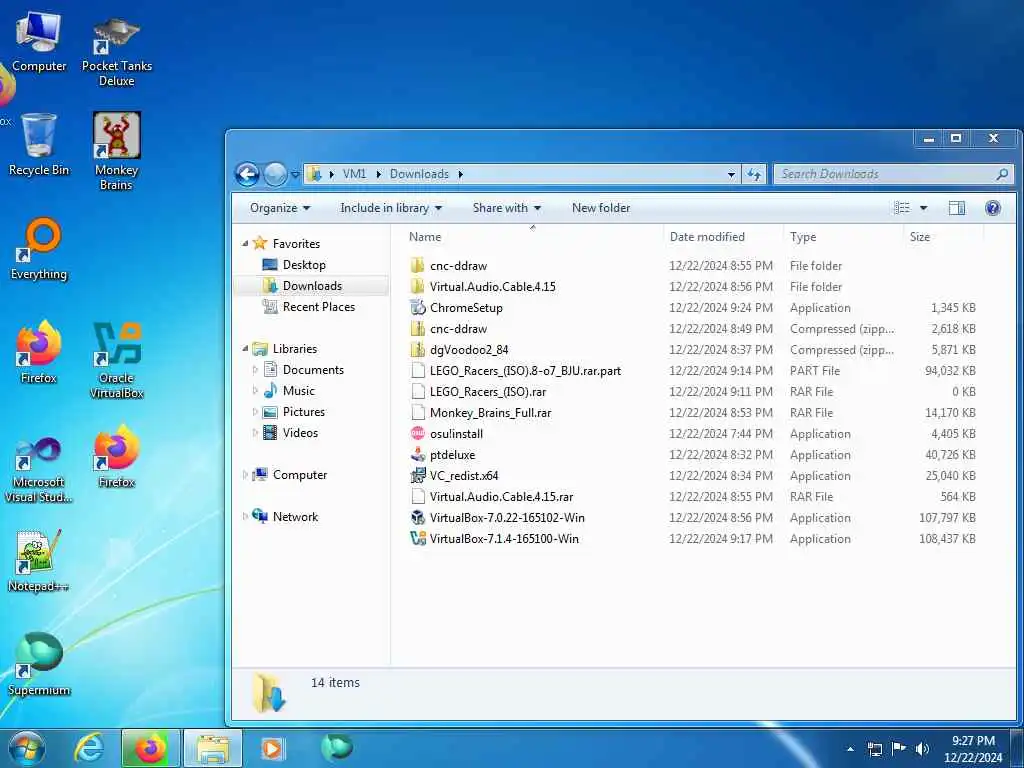Expand the Computer tree node
Screen dimensions: 1024x768
pyautogui.click(x=246, y=475)
